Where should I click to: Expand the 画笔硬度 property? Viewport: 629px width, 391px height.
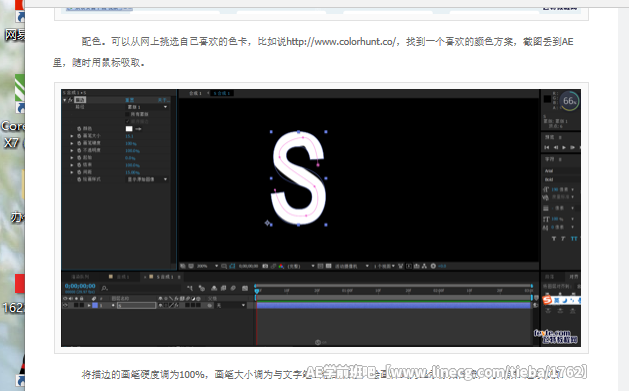click(x=72, y=143)
